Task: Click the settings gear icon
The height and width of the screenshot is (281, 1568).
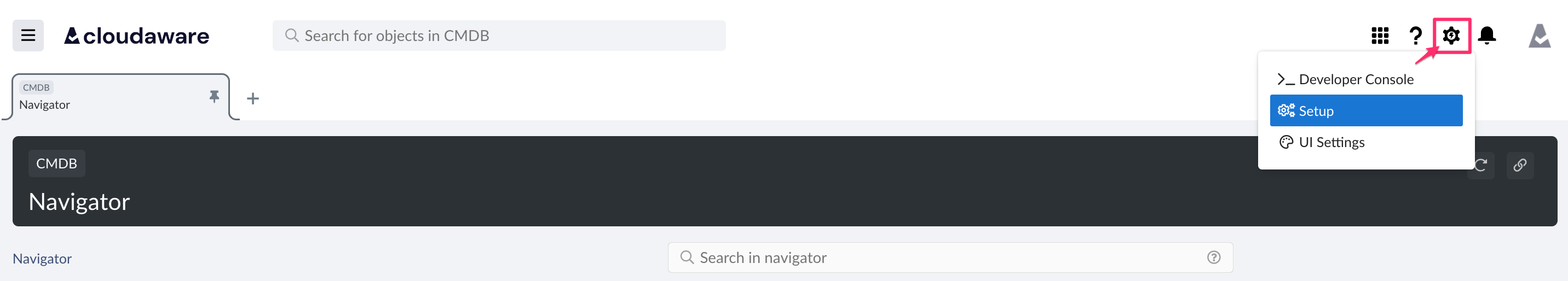Action: click(1451, 36)
